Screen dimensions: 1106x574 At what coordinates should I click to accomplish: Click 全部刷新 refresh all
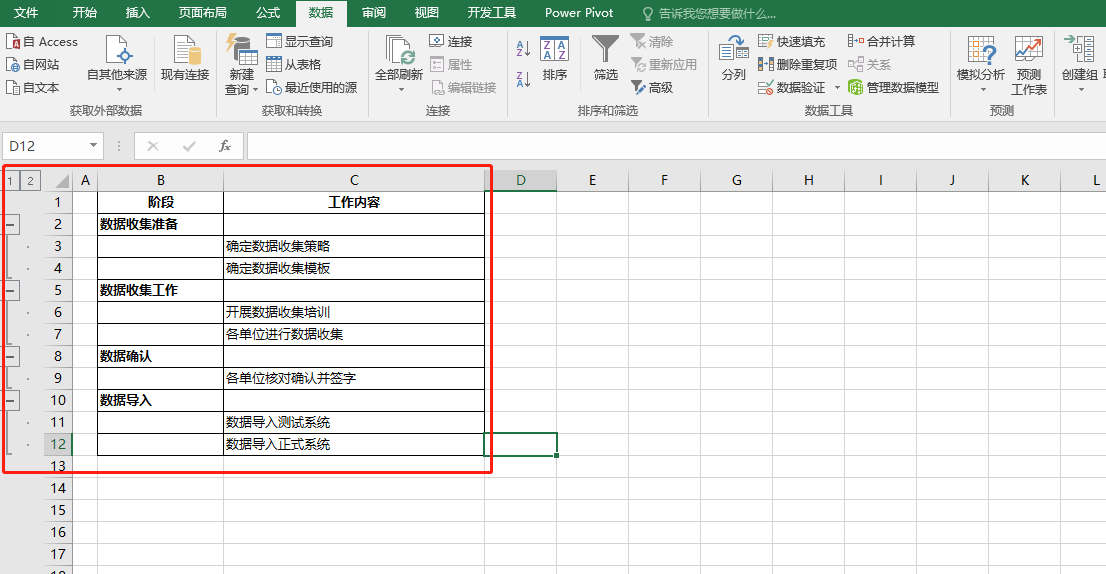point(399,65)
